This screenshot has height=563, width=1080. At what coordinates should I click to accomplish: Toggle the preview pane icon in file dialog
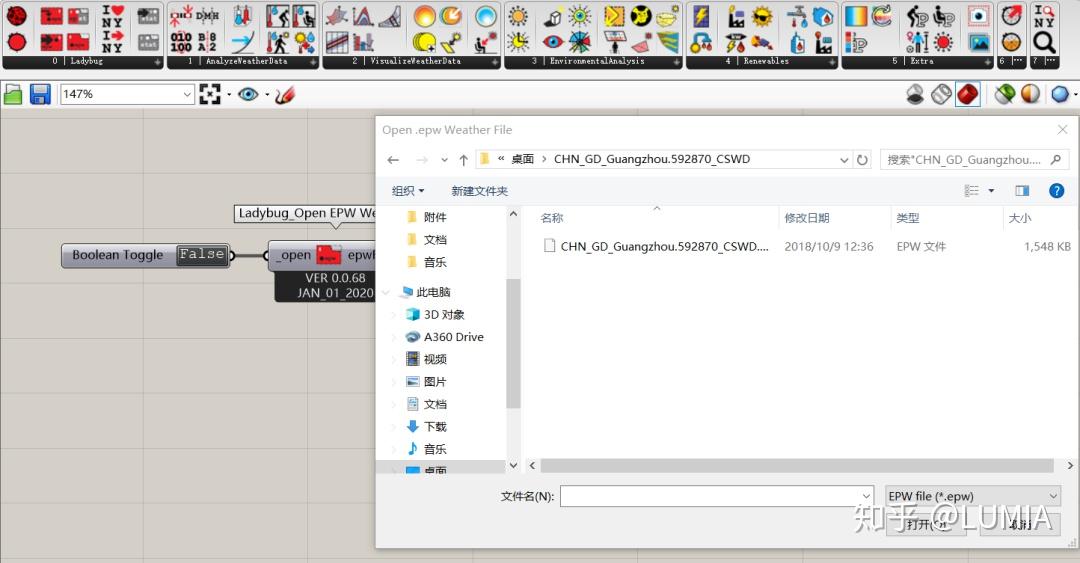pos(1021,190)
